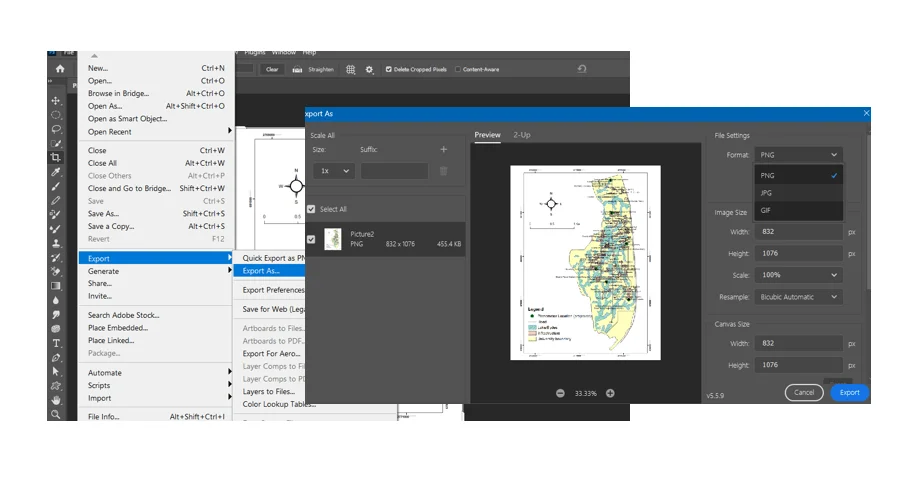The height and width of the screenshot is (480, 897).
Task: Open the 1x size dropdown
Action: tap(334, 171)
